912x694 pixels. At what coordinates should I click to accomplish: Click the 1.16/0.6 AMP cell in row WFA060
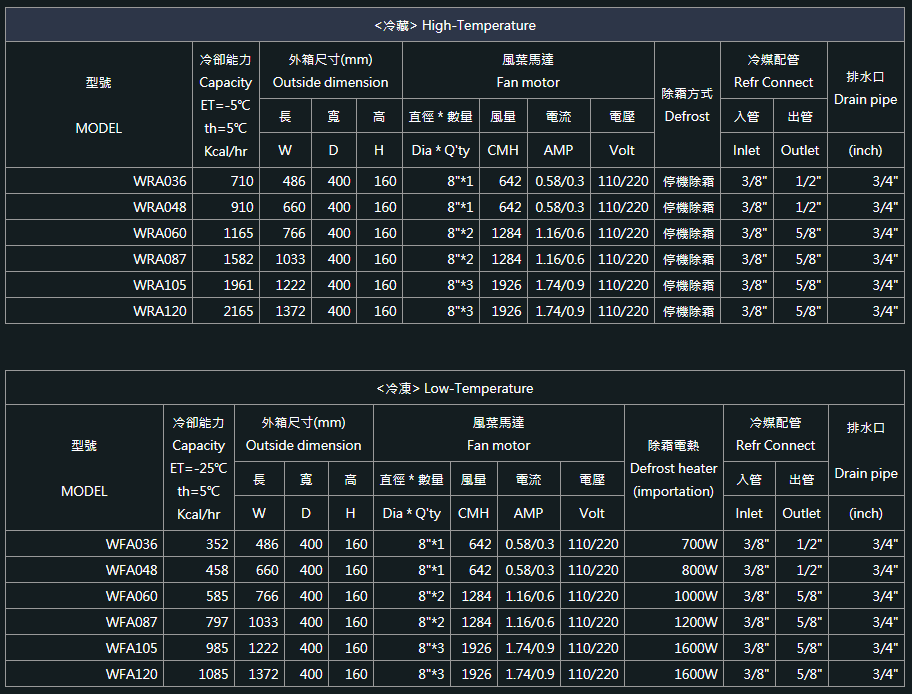(x=530, y=596)
